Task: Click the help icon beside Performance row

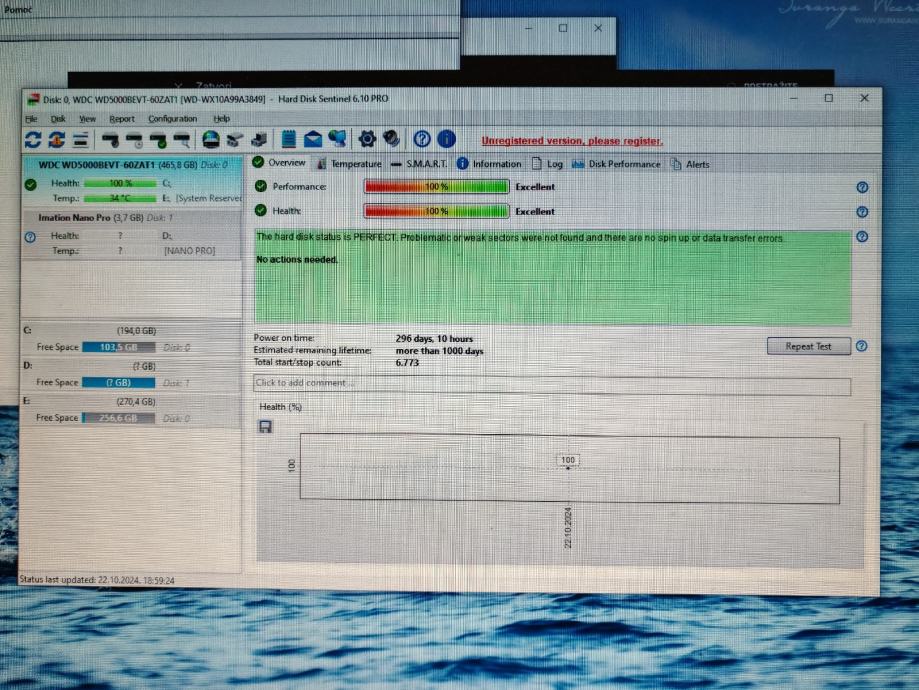Action: (x=862, y=188)
